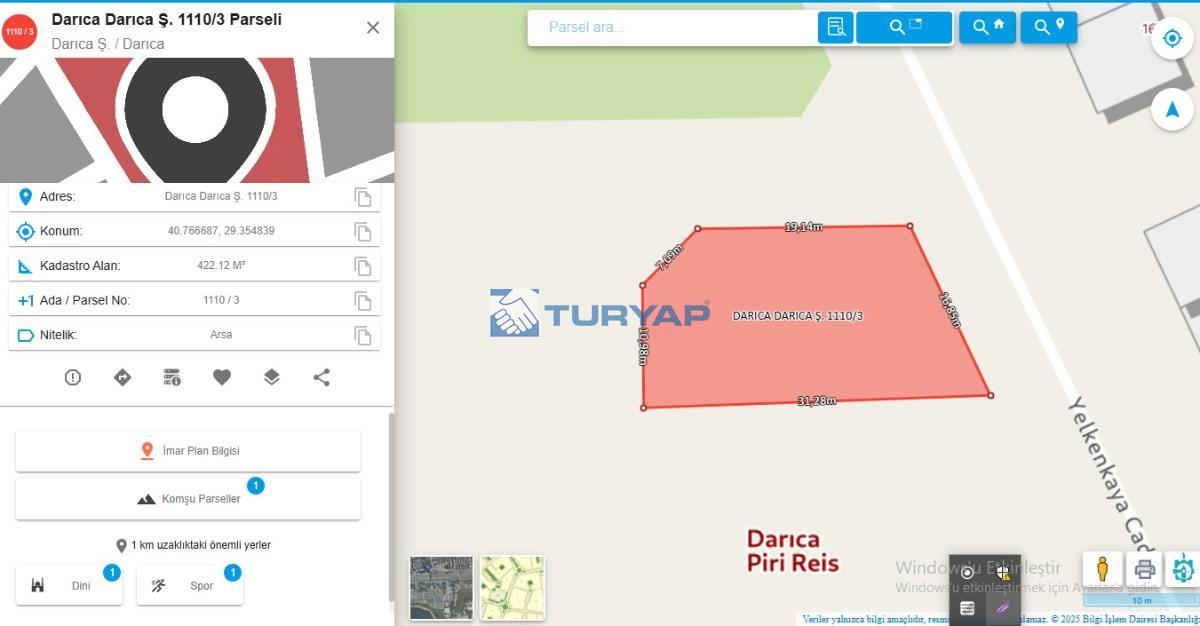Click the printer icon on map
The height and width of the screenshot is (626, 1200).
1145,569
